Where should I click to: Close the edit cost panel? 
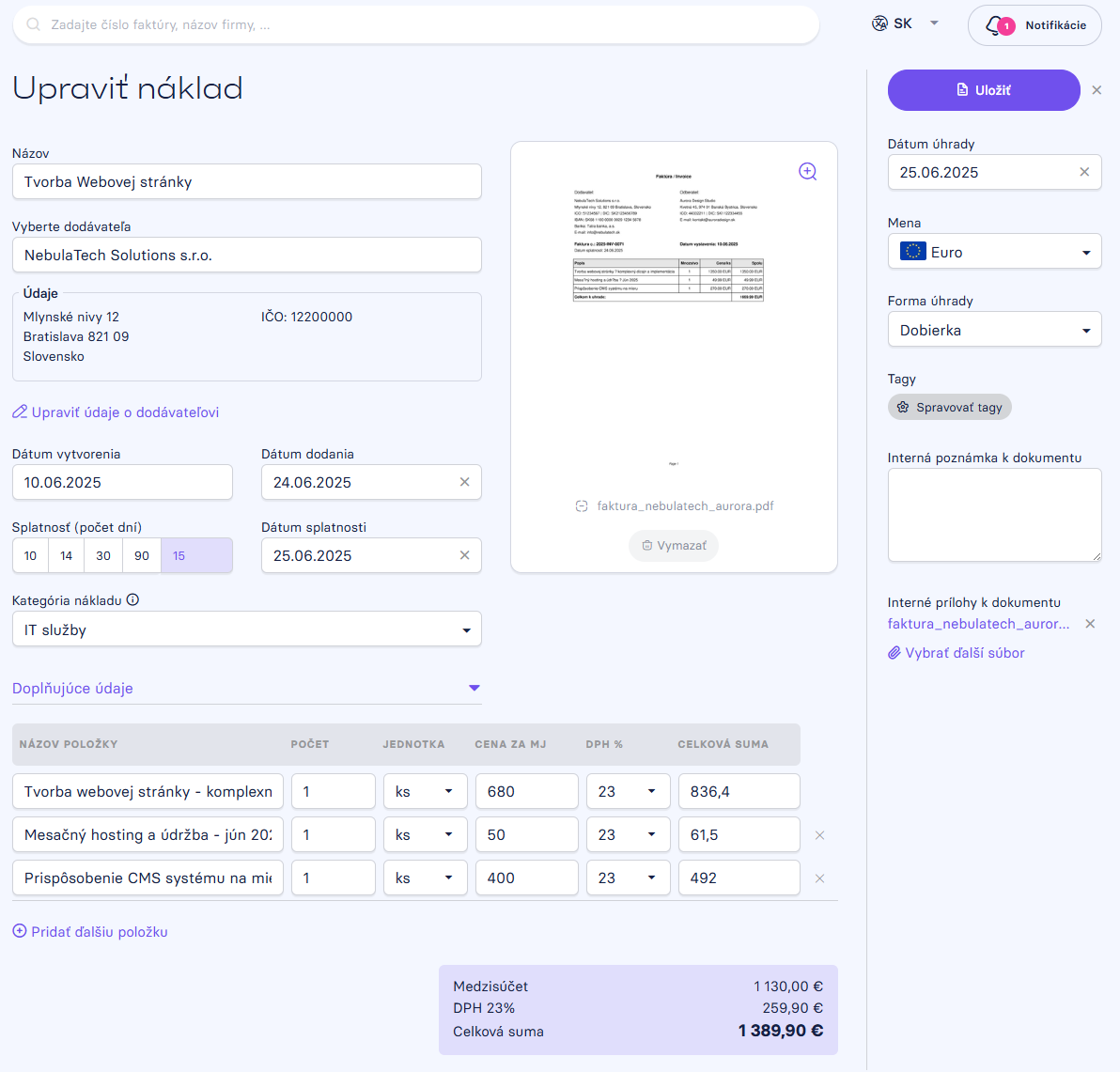tap(1097, 90)
